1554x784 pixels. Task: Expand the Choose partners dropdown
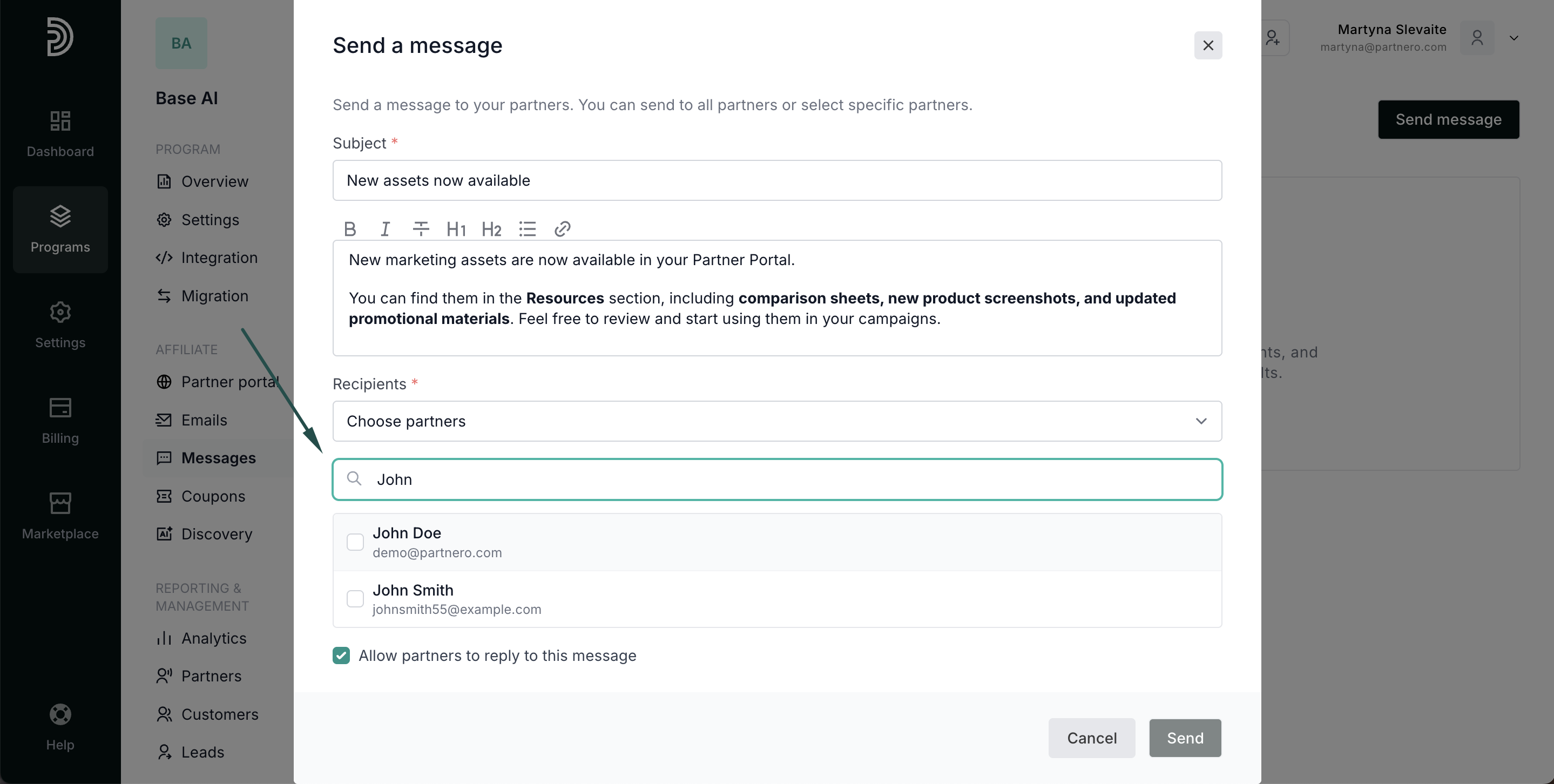[777, 421]
